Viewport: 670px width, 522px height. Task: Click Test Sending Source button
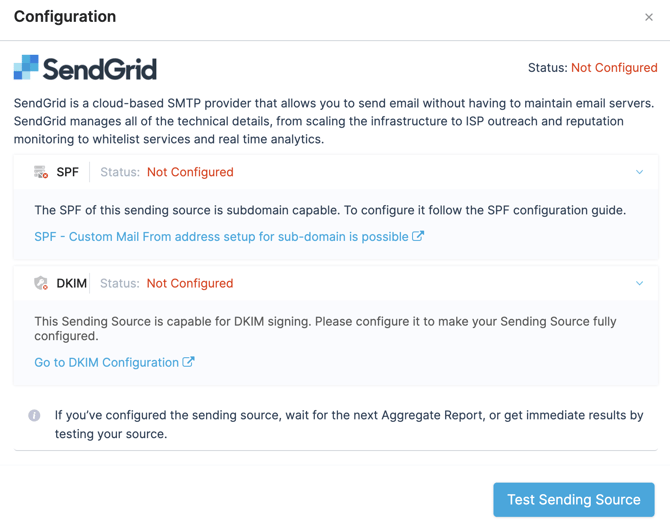574,499
